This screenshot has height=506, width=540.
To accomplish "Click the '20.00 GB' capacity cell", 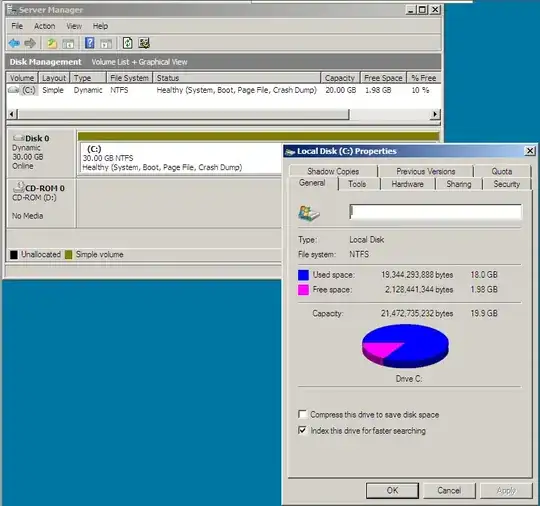I will tap(341, 90).
